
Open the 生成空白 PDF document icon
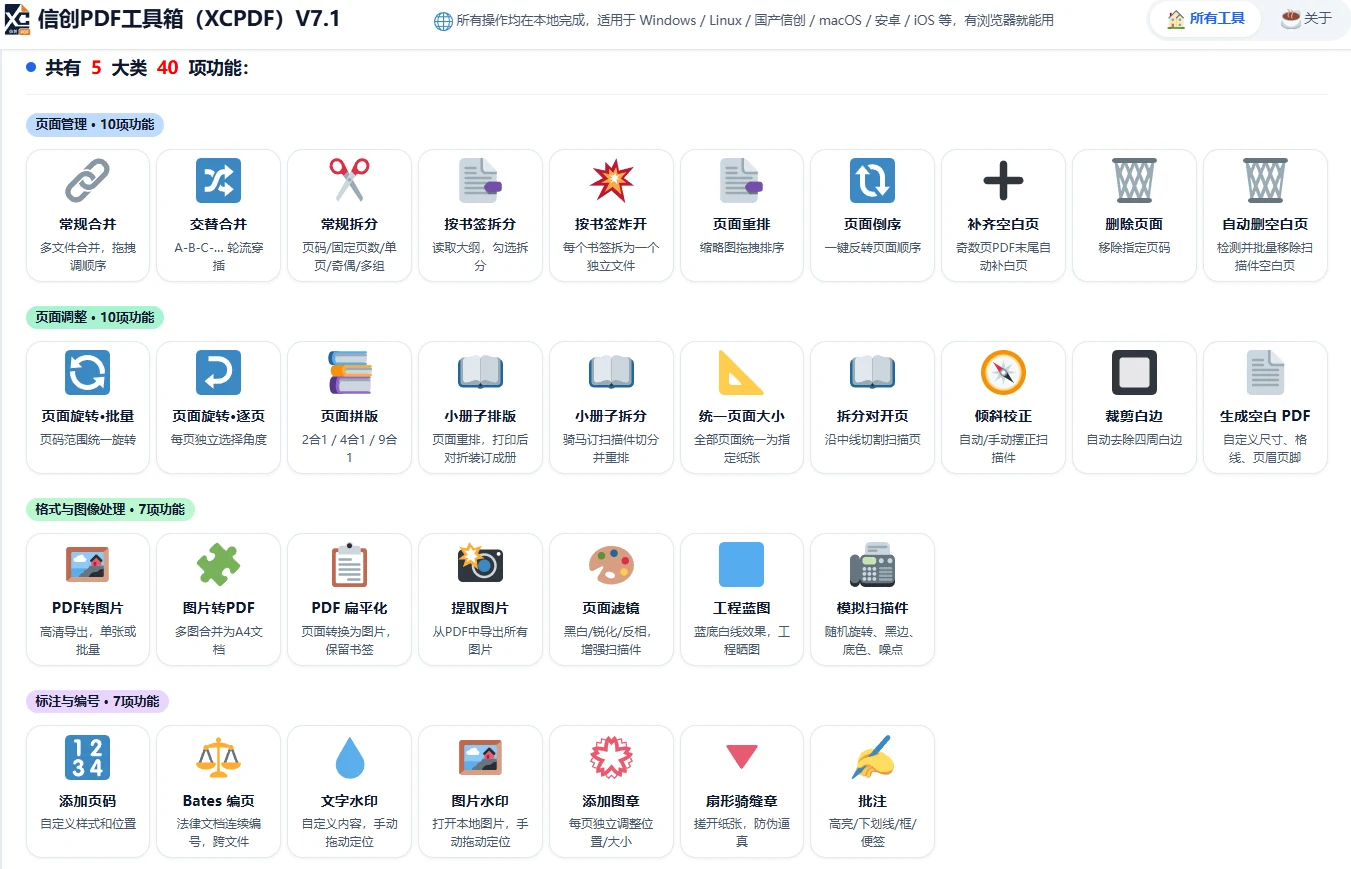[1265, 373]
